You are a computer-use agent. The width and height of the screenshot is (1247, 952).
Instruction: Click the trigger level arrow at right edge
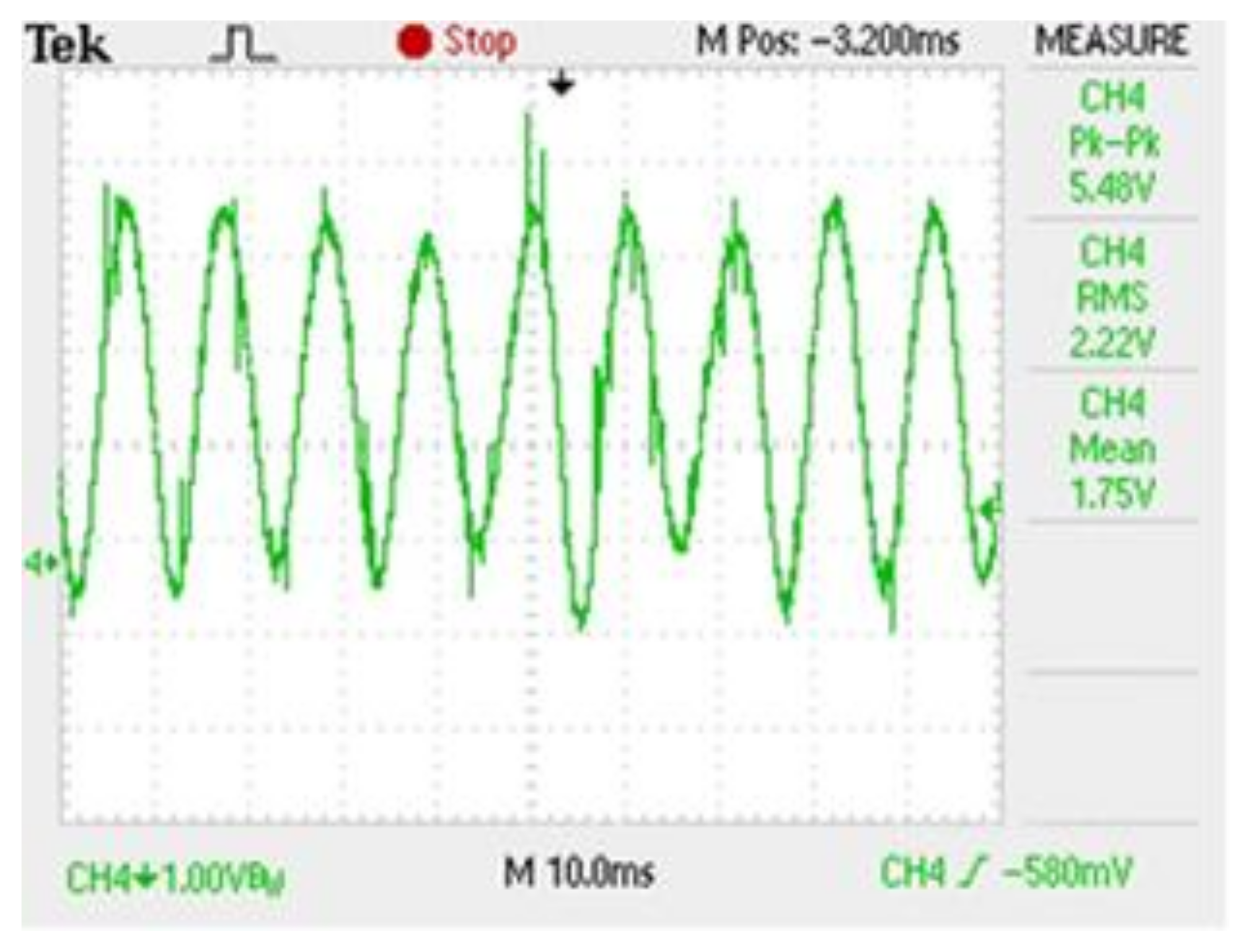(x=991, y=509)
